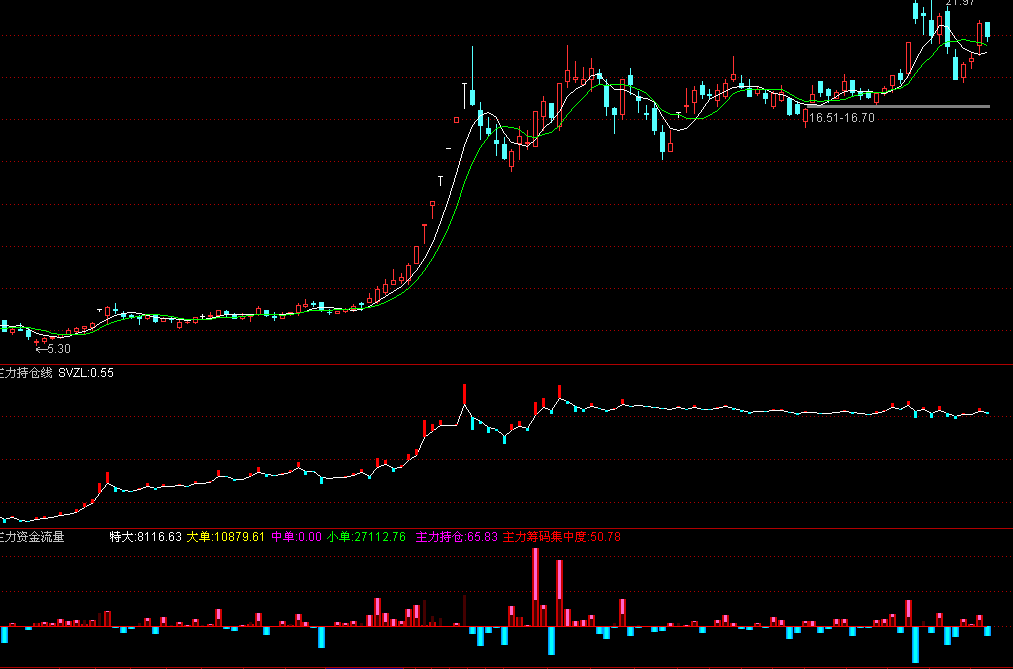Select the gray horizontal support line
The height and width of the screenshot is (669, 1013).
click(x=899, y=106)
